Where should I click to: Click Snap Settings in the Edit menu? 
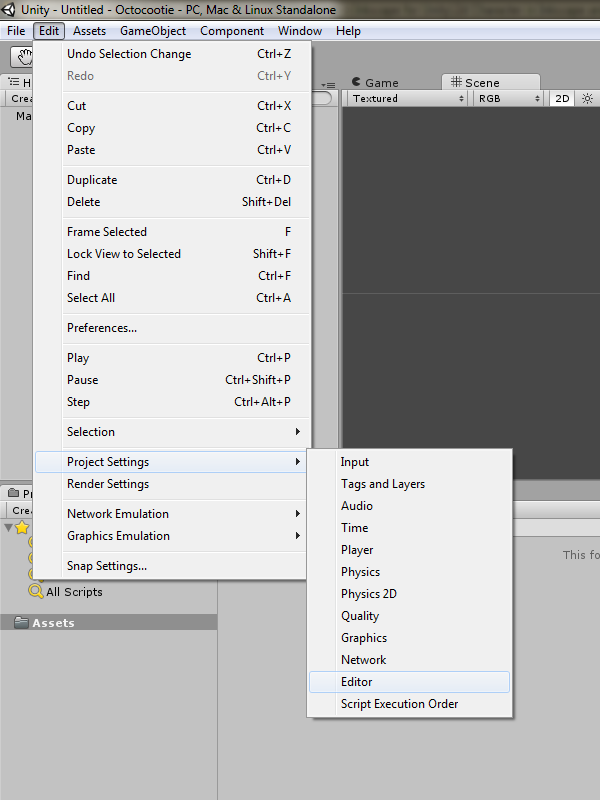[x=107, y=566]
